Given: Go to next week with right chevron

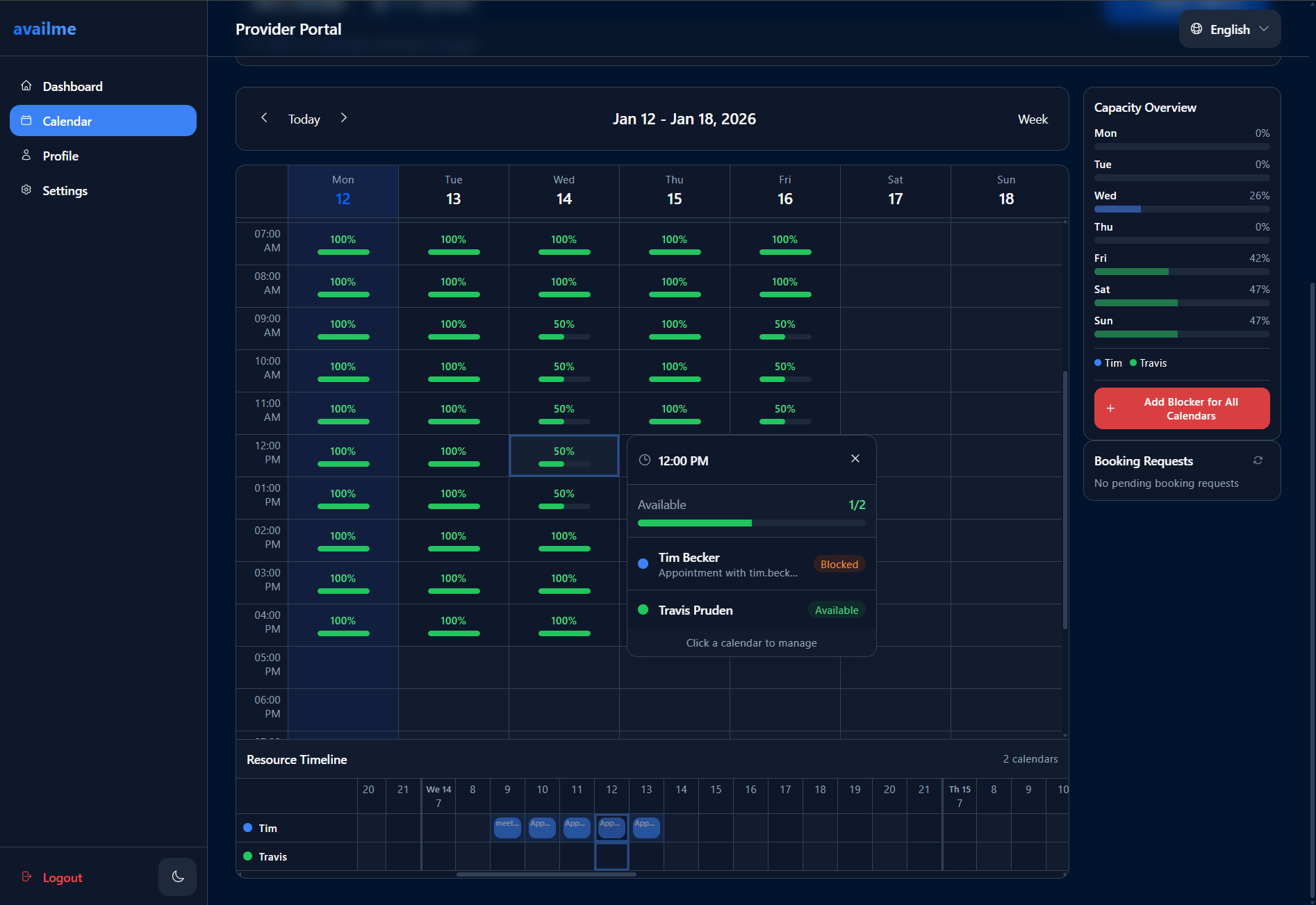Looking at the screenshot, I should pyautogui.click(x=344, y=118).
